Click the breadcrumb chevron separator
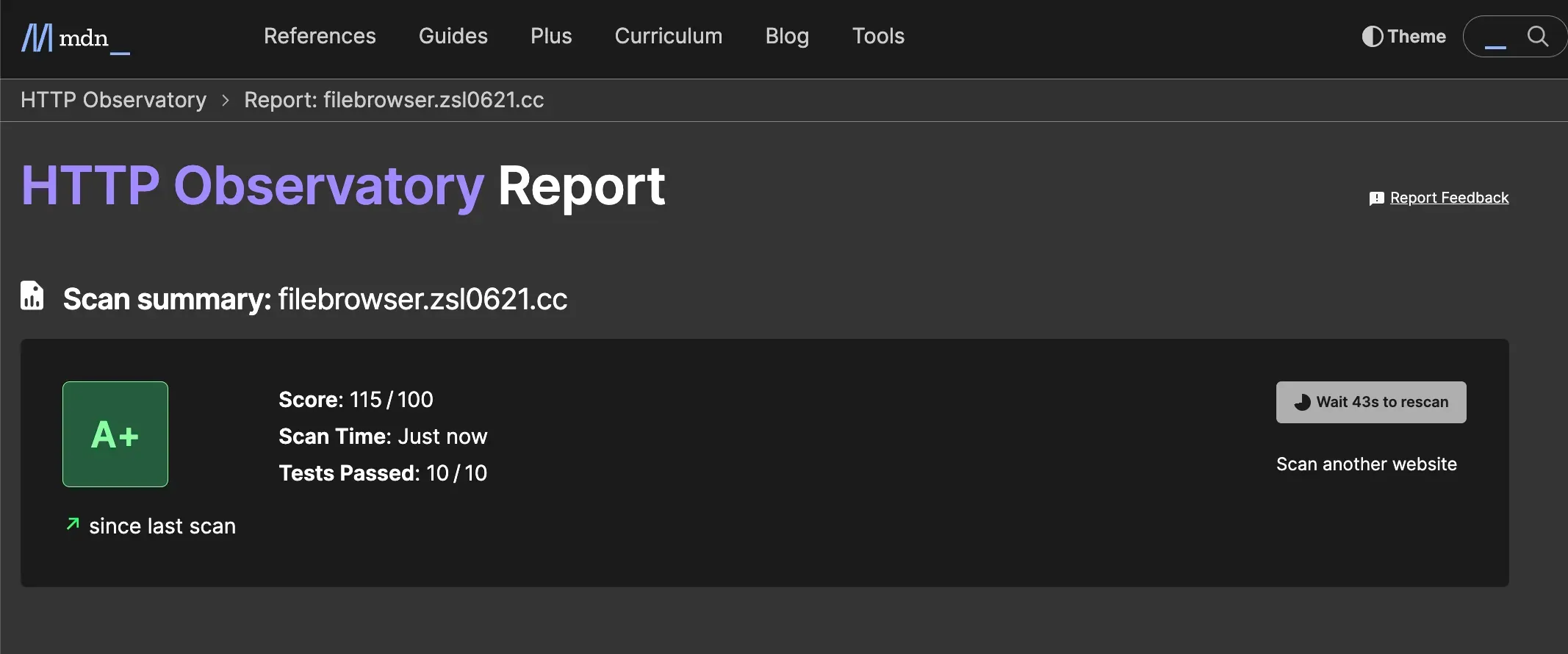The width and height of the screenshot is (1568, 654). 226,100
